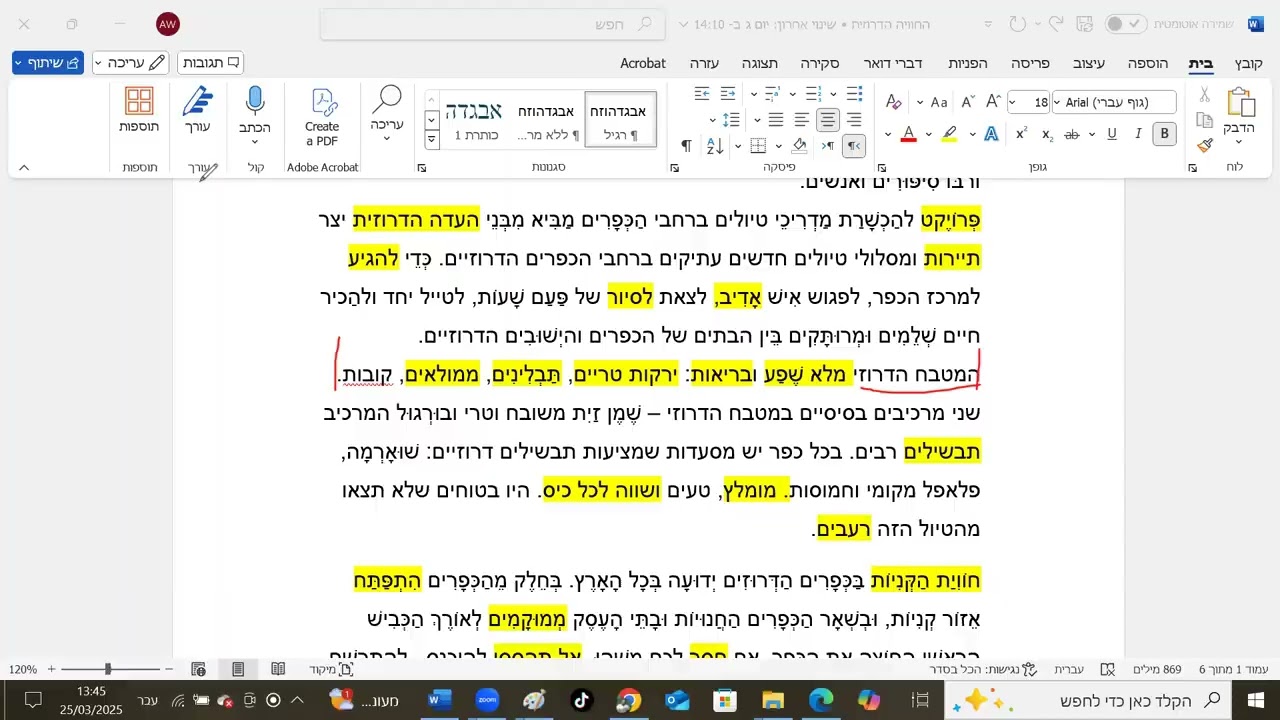This screenshot has height=720, width=1280.
Task: Click accessibility status נגישות
Action: (x=977, y=669)
